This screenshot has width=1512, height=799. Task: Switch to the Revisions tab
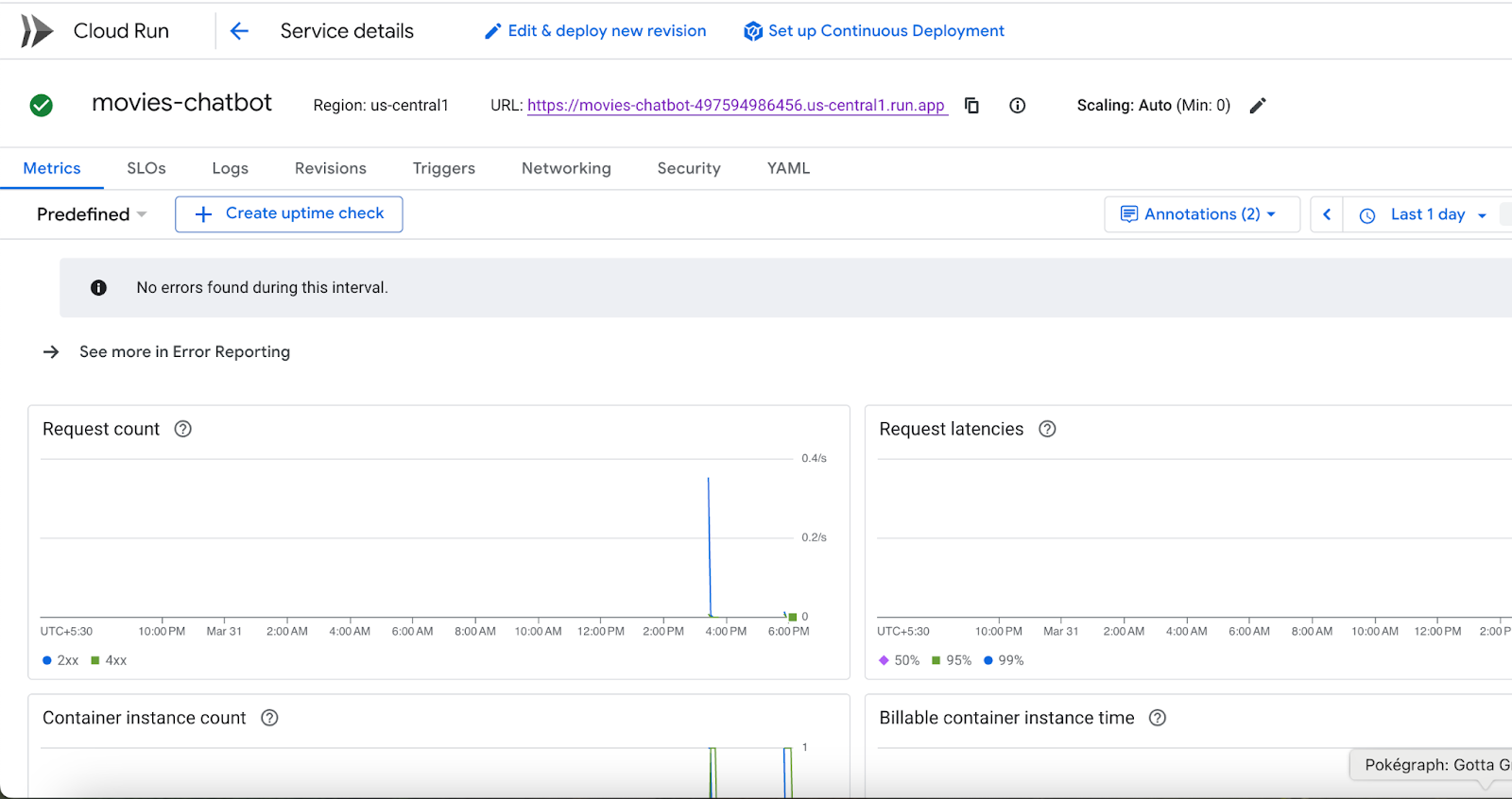click(330, 168)
